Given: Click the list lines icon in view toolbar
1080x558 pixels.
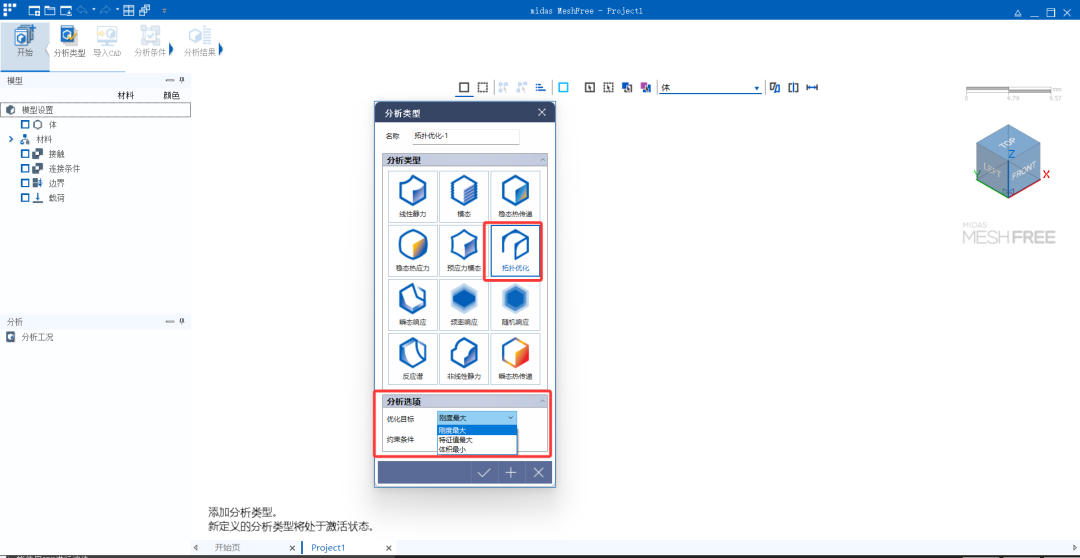Looking at the screenshot, I should click(x=541, y=87).
